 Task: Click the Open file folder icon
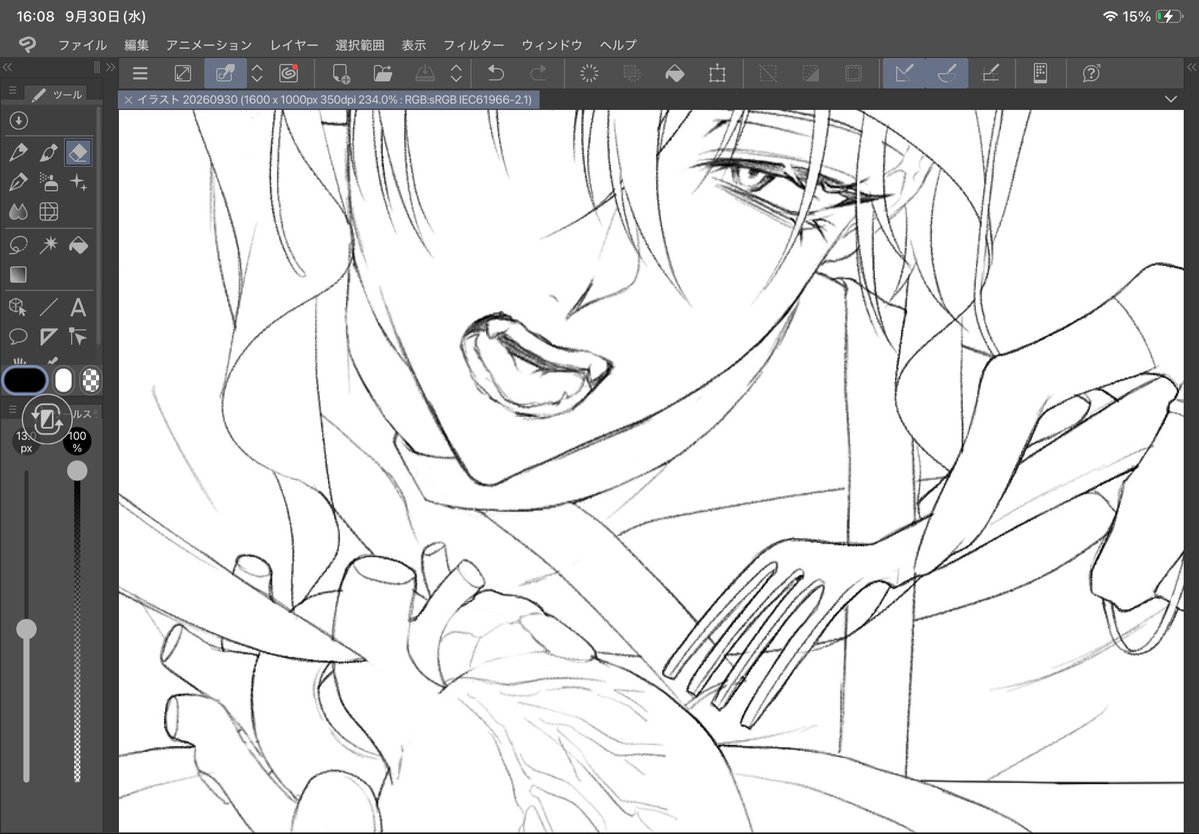[x=382, y=73]
